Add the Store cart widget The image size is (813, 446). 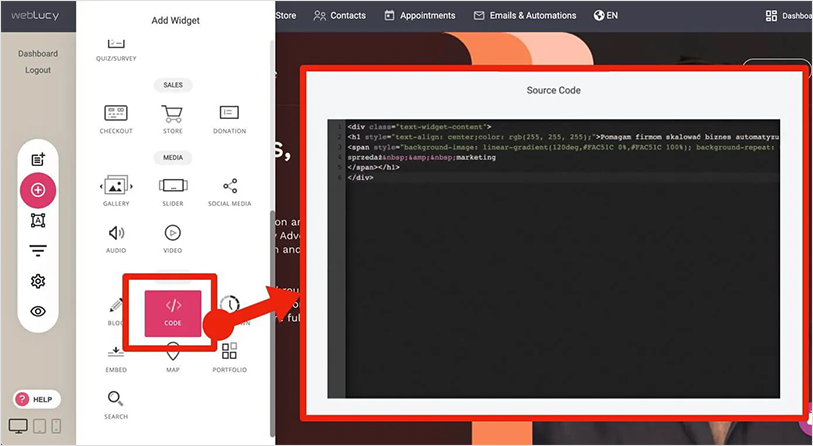point(173,119)
